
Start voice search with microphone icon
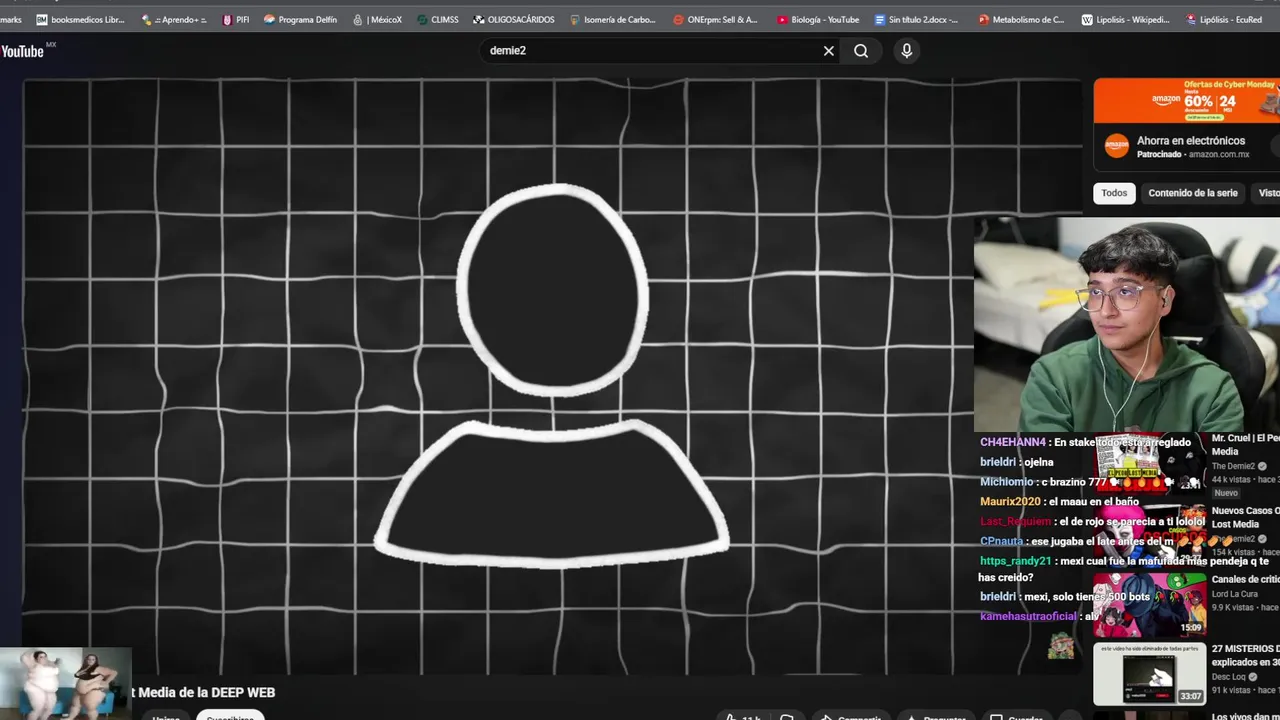[x=907, y=51]
